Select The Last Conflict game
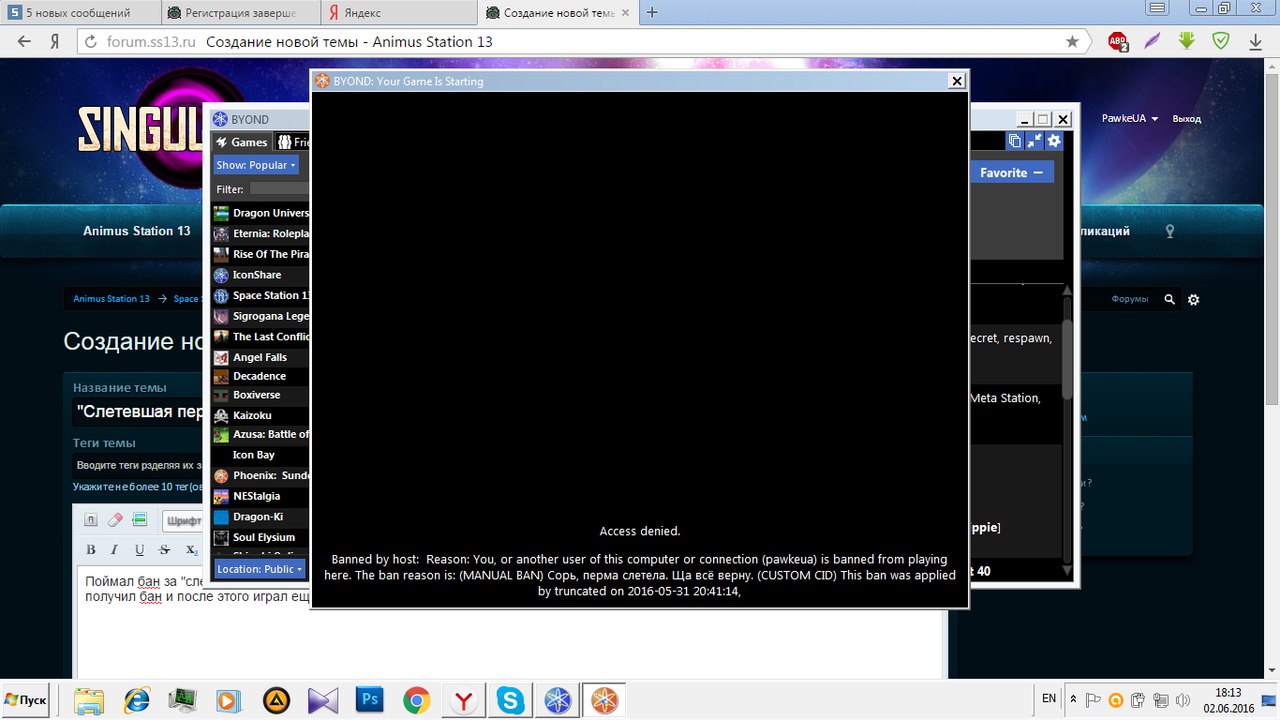The width and height of the screenshot is (1280, 720). point(261,336)
